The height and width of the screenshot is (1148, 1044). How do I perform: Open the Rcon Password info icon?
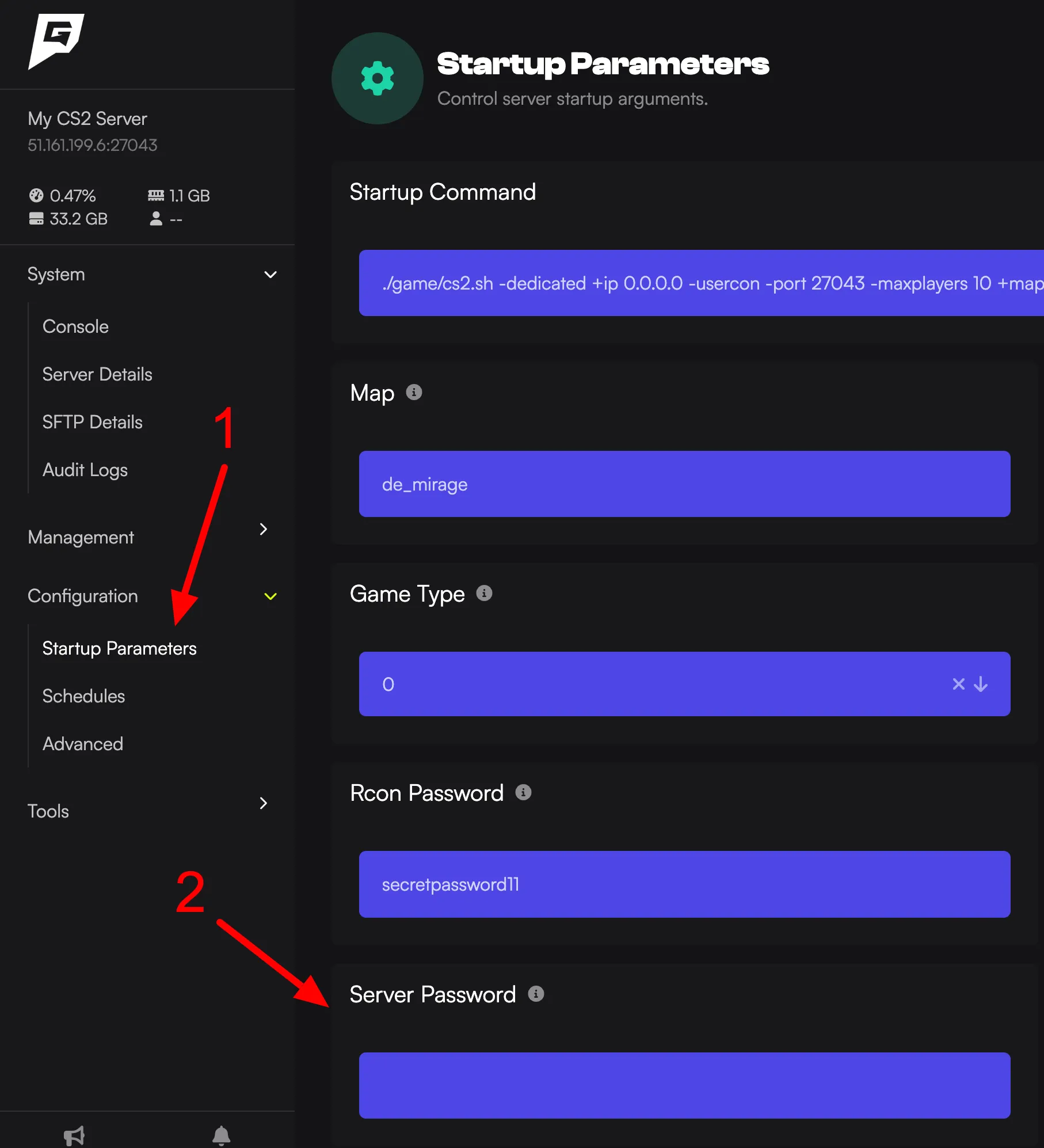(x=523, y=792)
